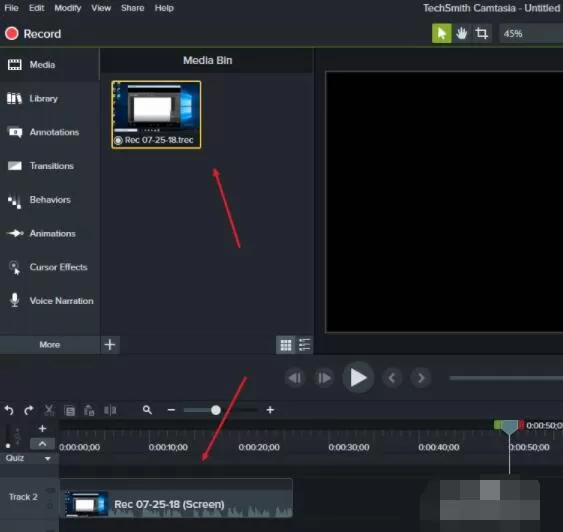Zoom in timeline with plus button
563x532 pixels.
270,410
